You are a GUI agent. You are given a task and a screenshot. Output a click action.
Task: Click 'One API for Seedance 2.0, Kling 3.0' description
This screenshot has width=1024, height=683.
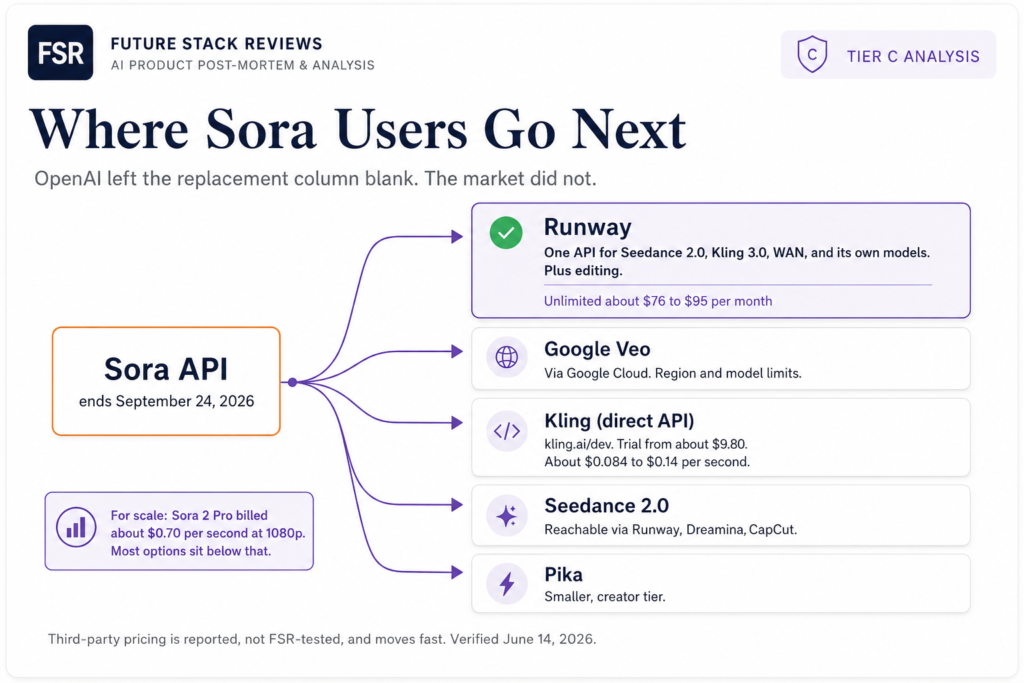coord(737,253)
